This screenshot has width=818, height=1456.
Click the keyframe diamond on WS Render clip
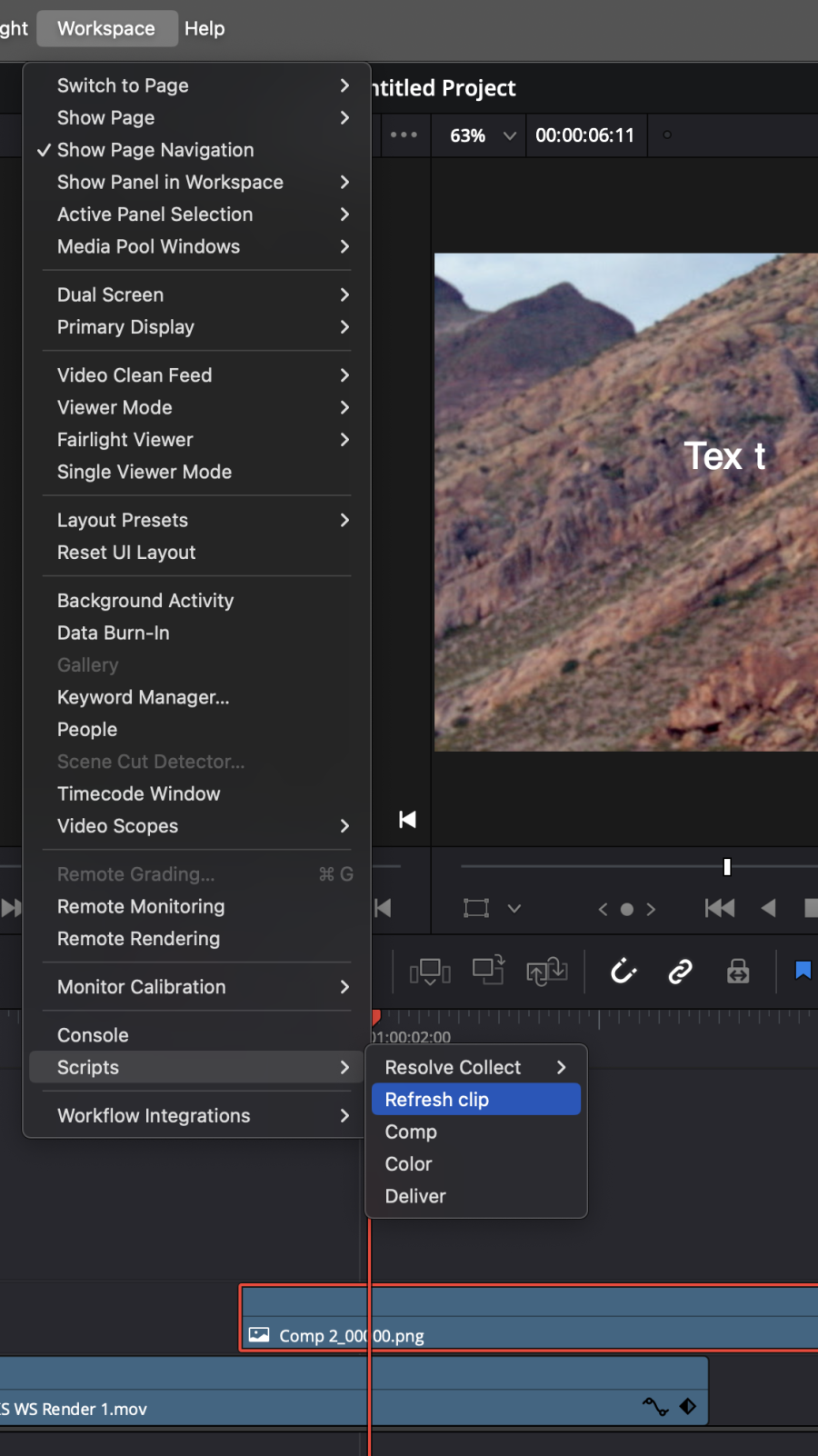[688, 1407]
